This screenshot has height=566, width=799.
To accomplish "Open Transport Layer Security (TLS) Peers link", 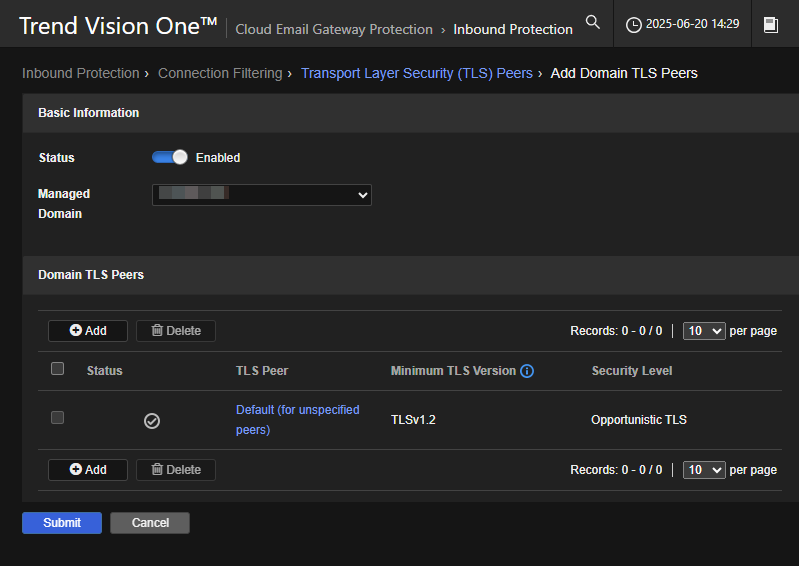I will [417, 73].
